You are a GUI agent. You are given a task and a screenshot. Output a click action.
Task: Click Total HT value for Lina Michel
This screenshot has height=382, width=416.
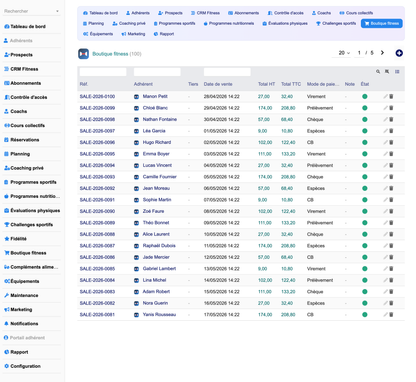click(265, 280)
